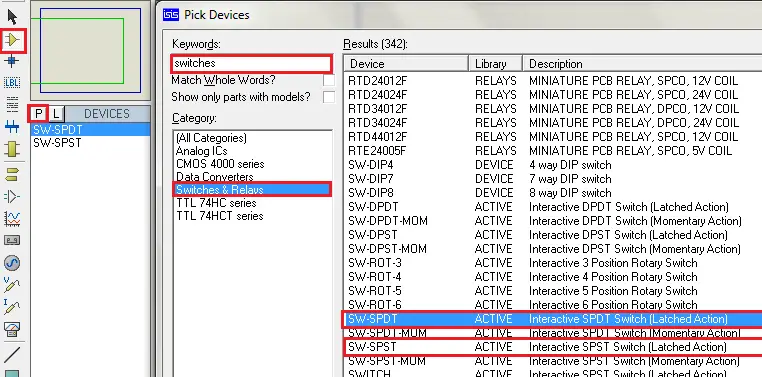Image resolution: width=762 pixels, height=377 pixels.
Task: Select the Selection Mode arrow tool
Action: click(x=12, y=17)
